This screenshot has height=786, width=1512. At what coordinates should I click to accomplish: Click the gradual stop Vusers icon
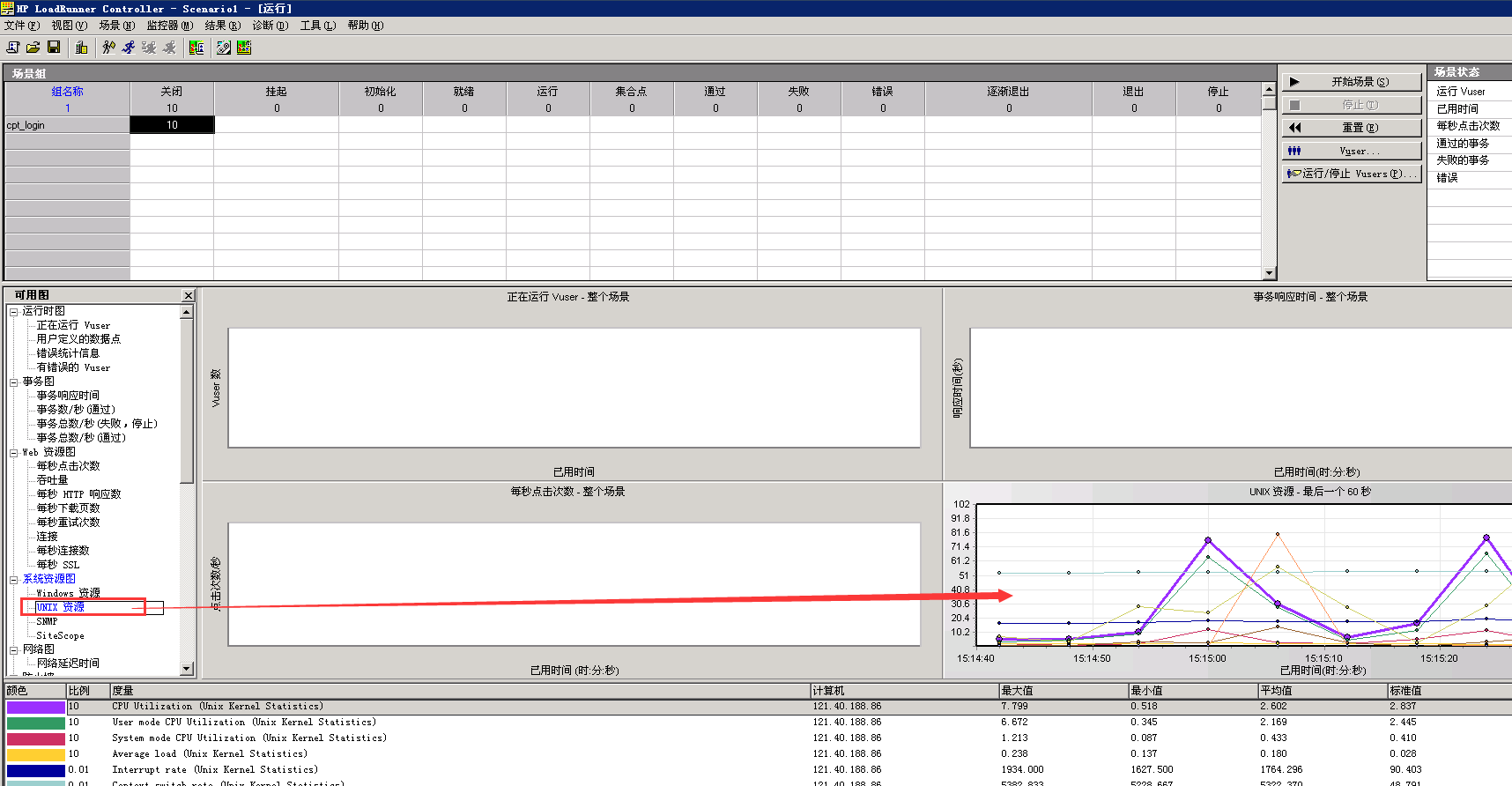(x=149, y=47)
